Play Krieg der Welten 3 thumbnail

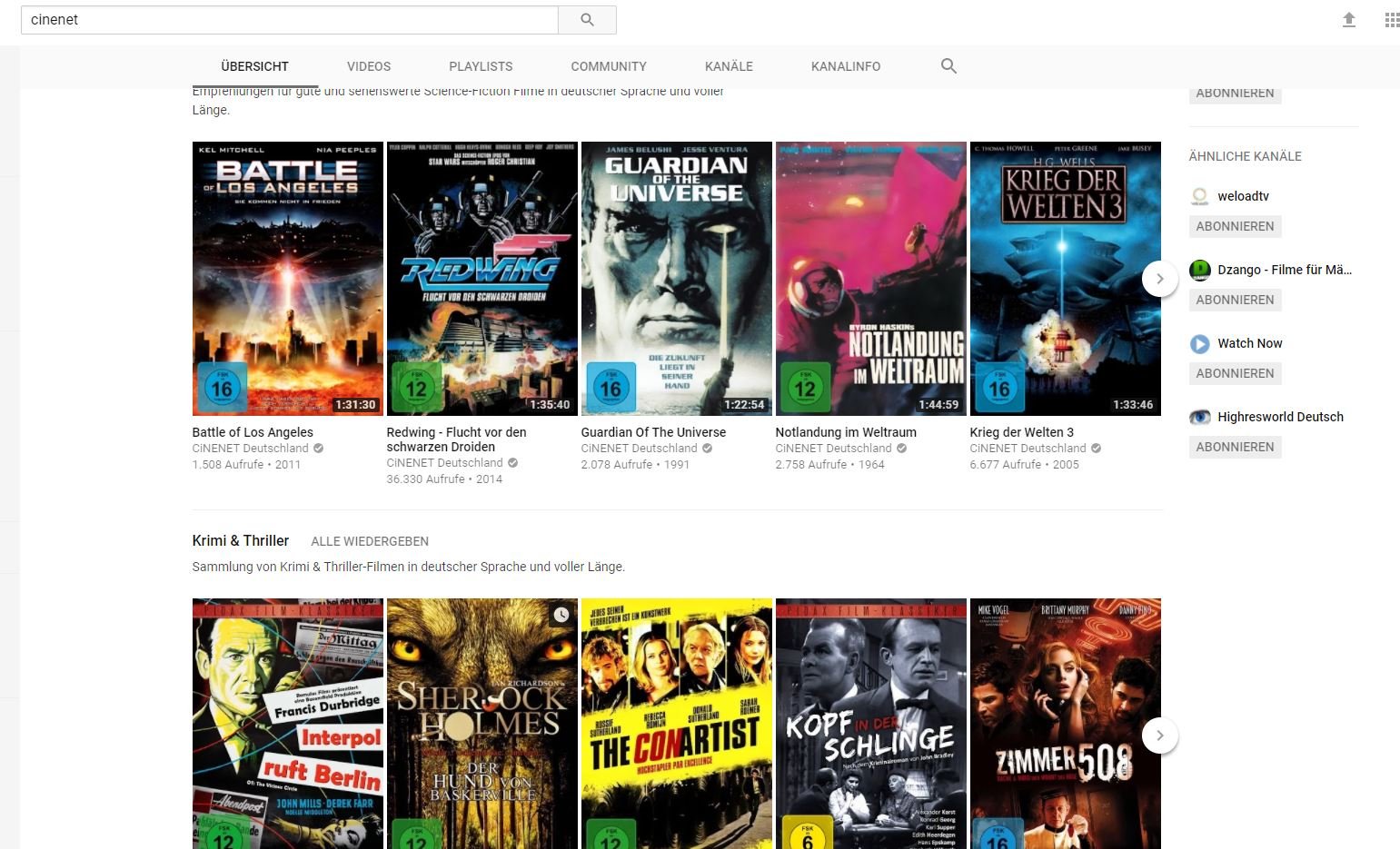(1066, 279)
